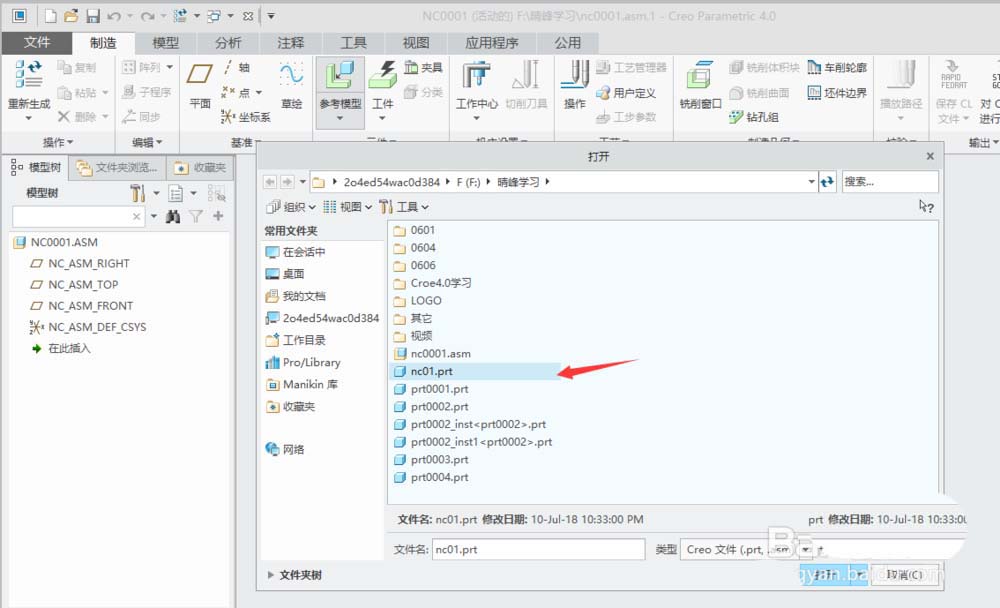Click the model tree settings hammer icon
The width and height of the screenshot is (1000, 608).
pos(137,193)
